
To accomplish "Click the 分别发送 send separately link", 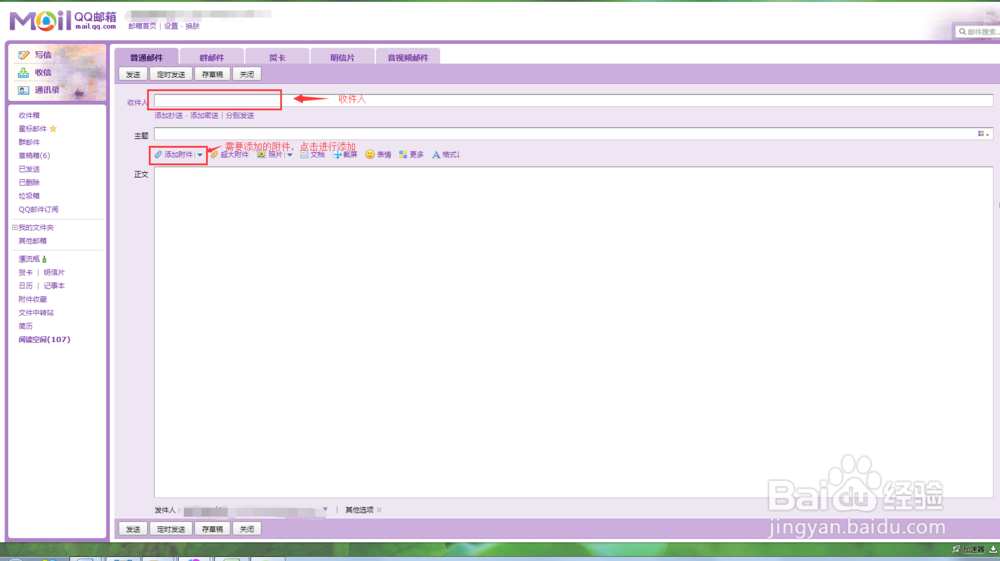I will [240, 115].
